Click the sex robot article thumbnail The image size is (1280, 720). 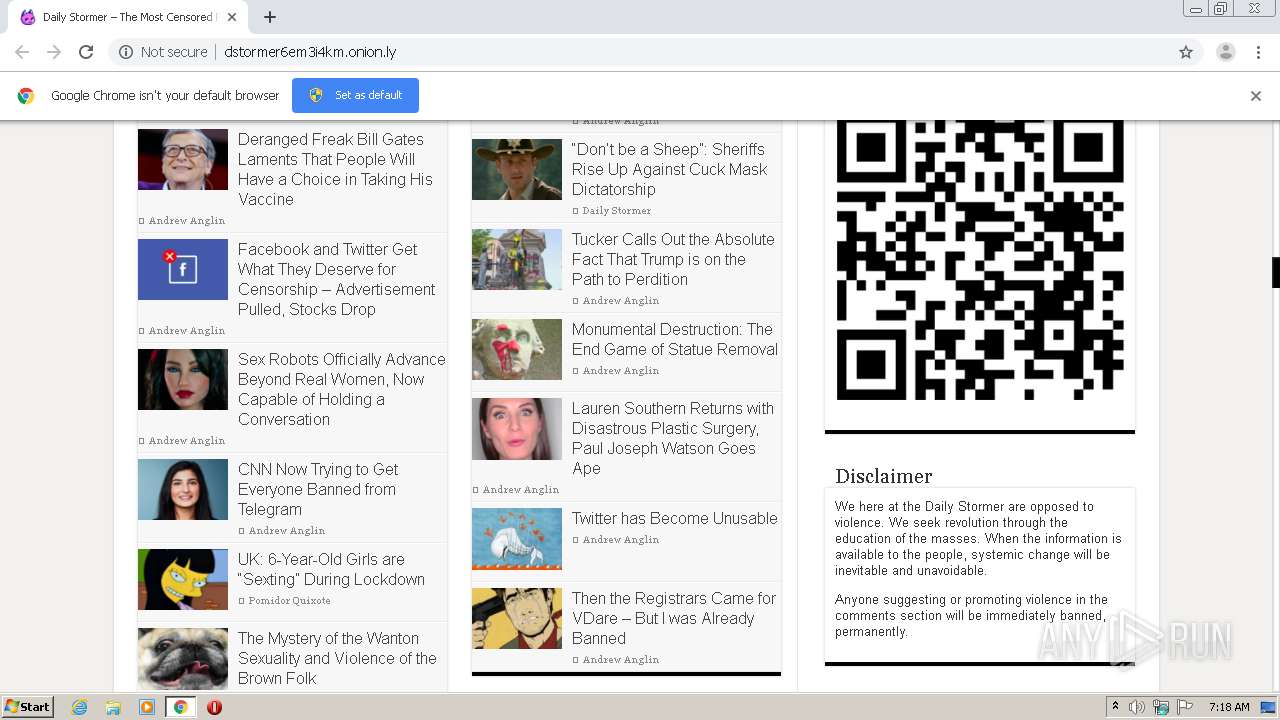point(183,379)
